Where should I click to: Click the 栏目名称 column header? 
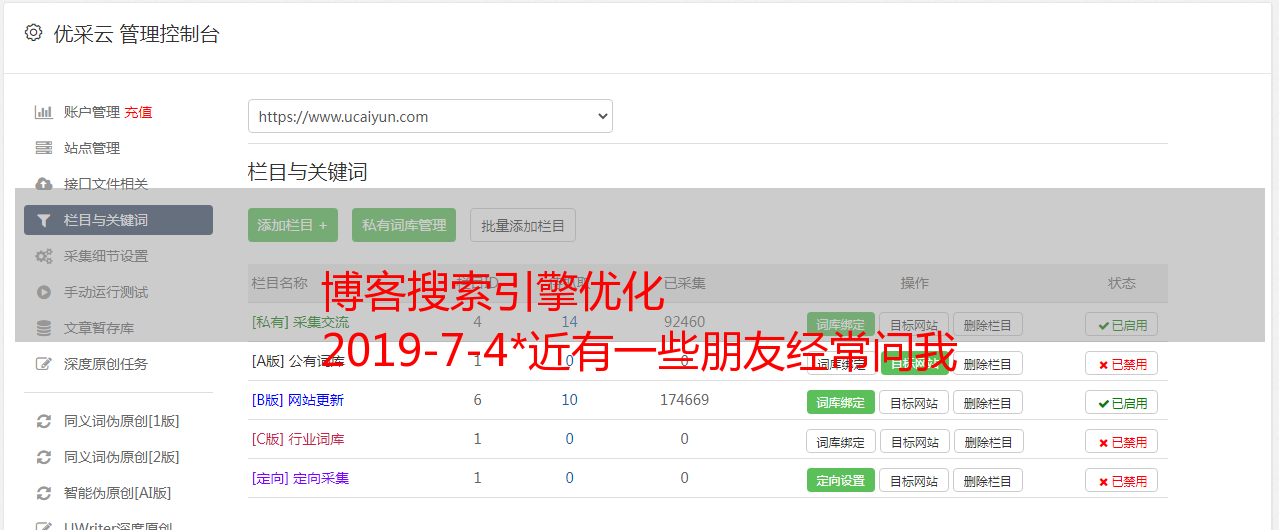point(280,283)
